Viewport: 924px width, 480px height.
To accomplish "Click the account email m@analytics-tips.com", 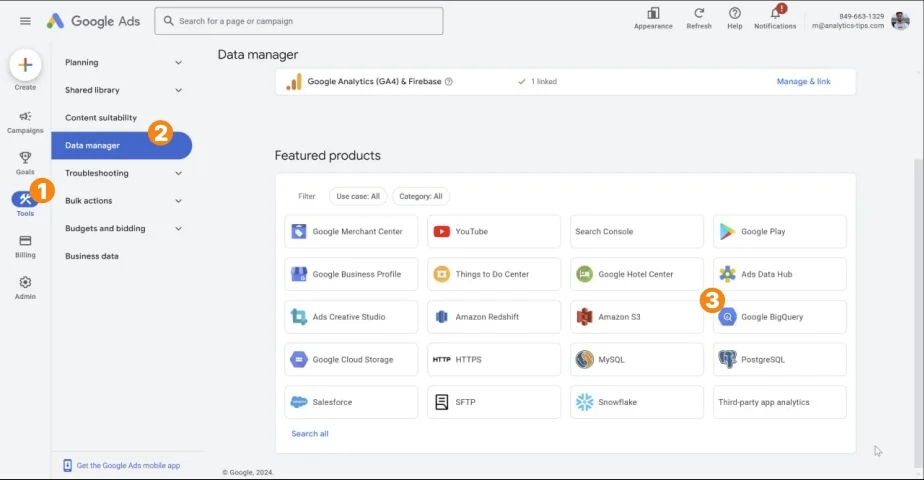I will point(848,26).
